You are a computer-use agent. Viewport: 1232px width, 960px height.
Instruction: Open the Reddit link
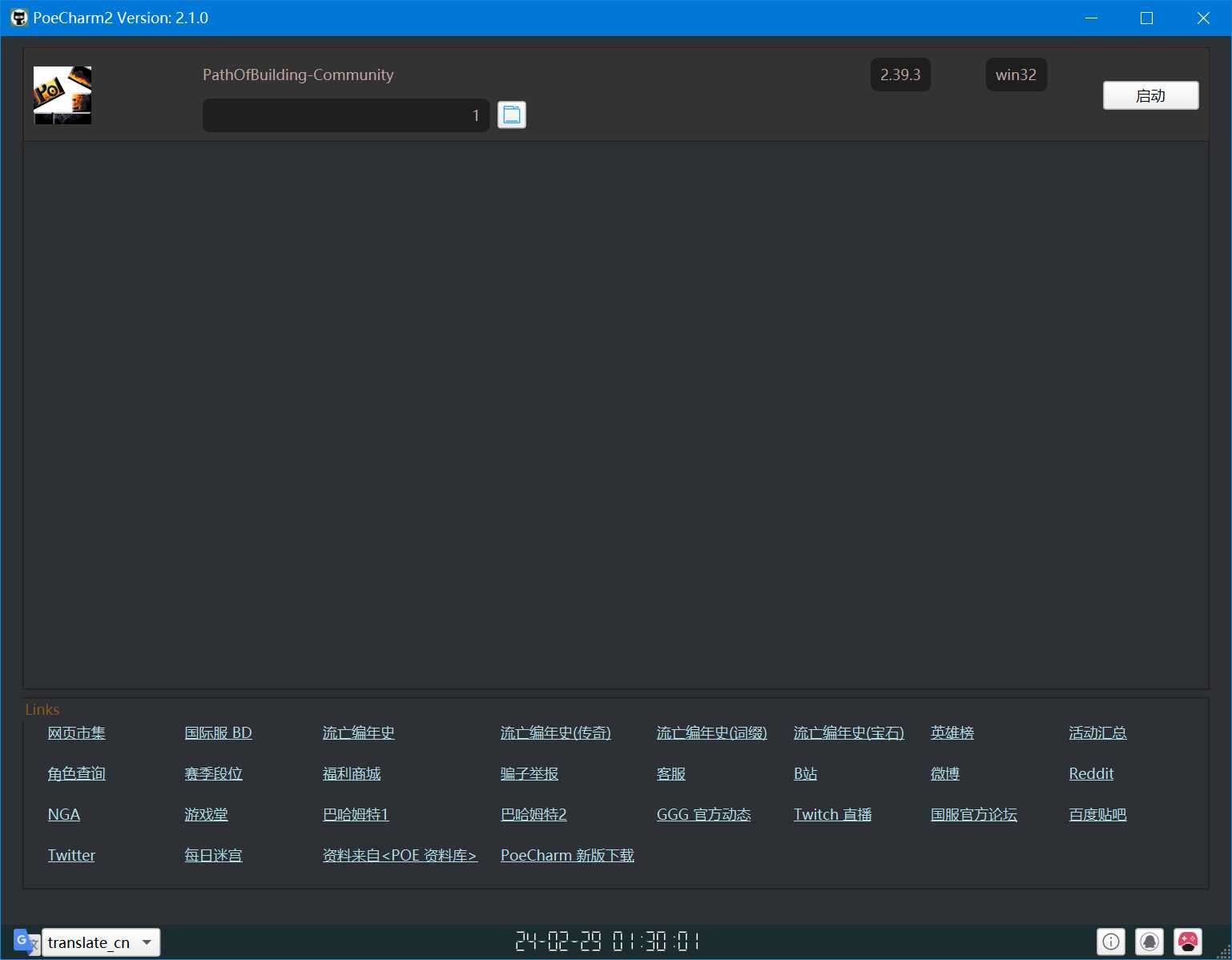(1090, 773)
